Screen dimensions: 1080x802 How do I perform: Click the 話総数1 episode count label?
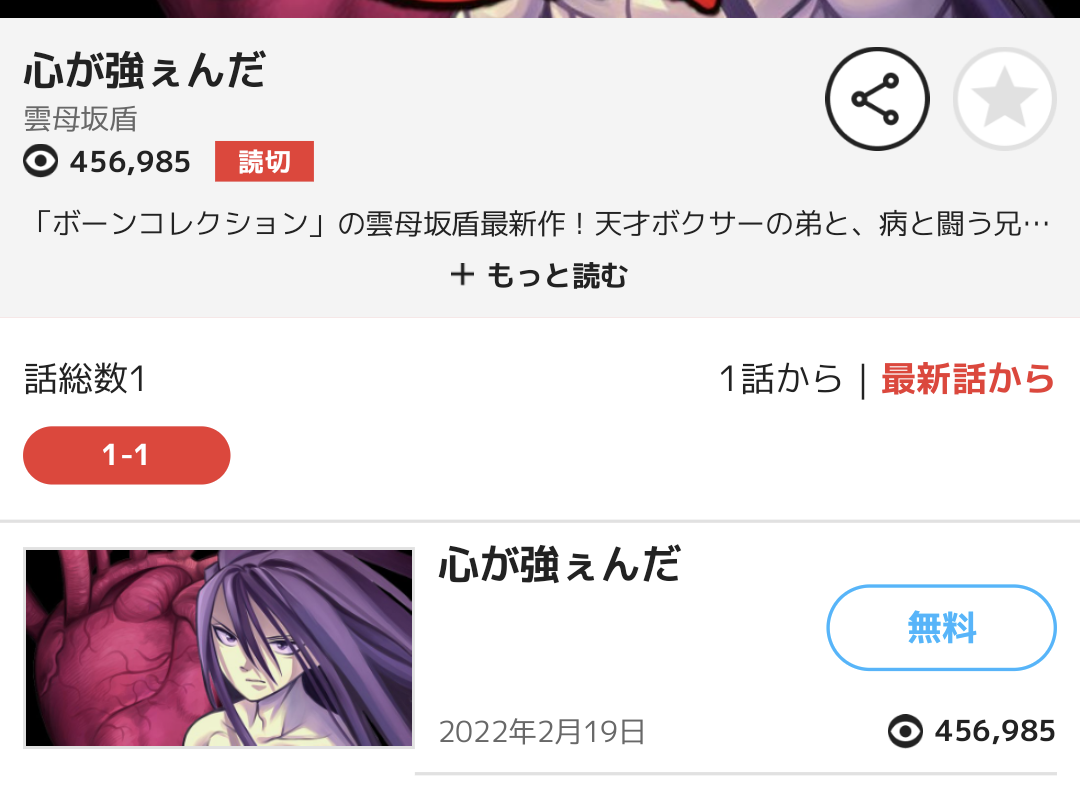pos(85,379)
